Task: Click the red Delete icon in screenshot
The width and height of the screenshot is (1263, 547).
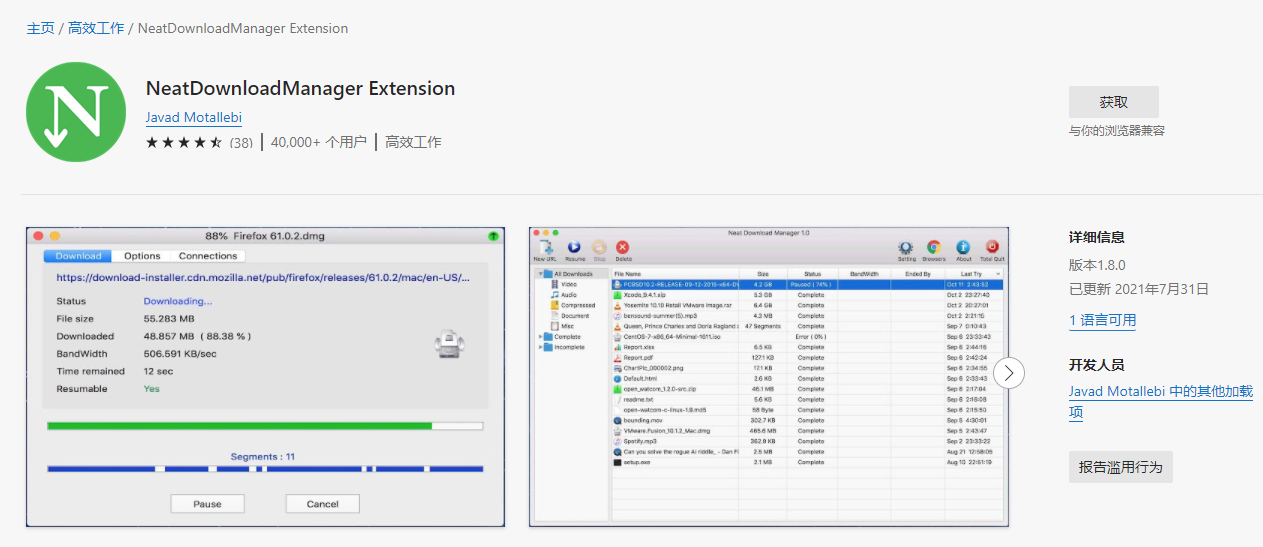Action: (623, 248)
